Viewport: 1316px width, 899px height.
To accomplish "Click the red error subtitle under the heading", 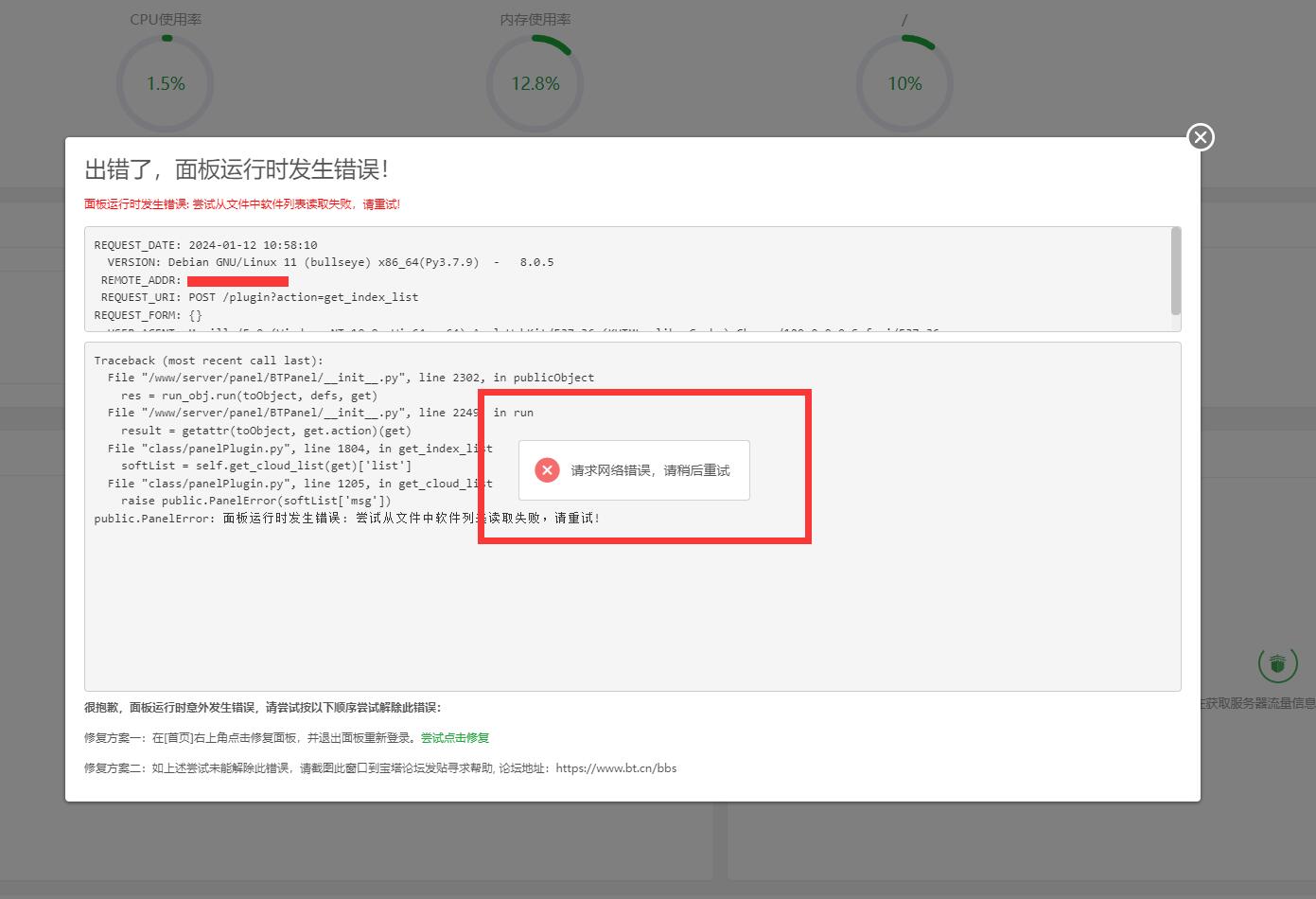I will 242,204.
